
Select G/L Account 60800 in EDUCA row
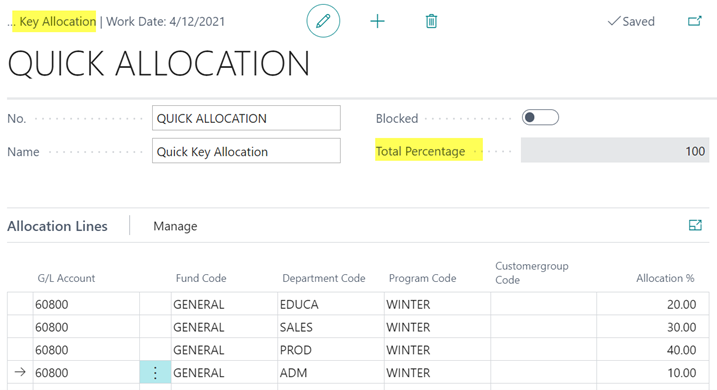(86, 304)
